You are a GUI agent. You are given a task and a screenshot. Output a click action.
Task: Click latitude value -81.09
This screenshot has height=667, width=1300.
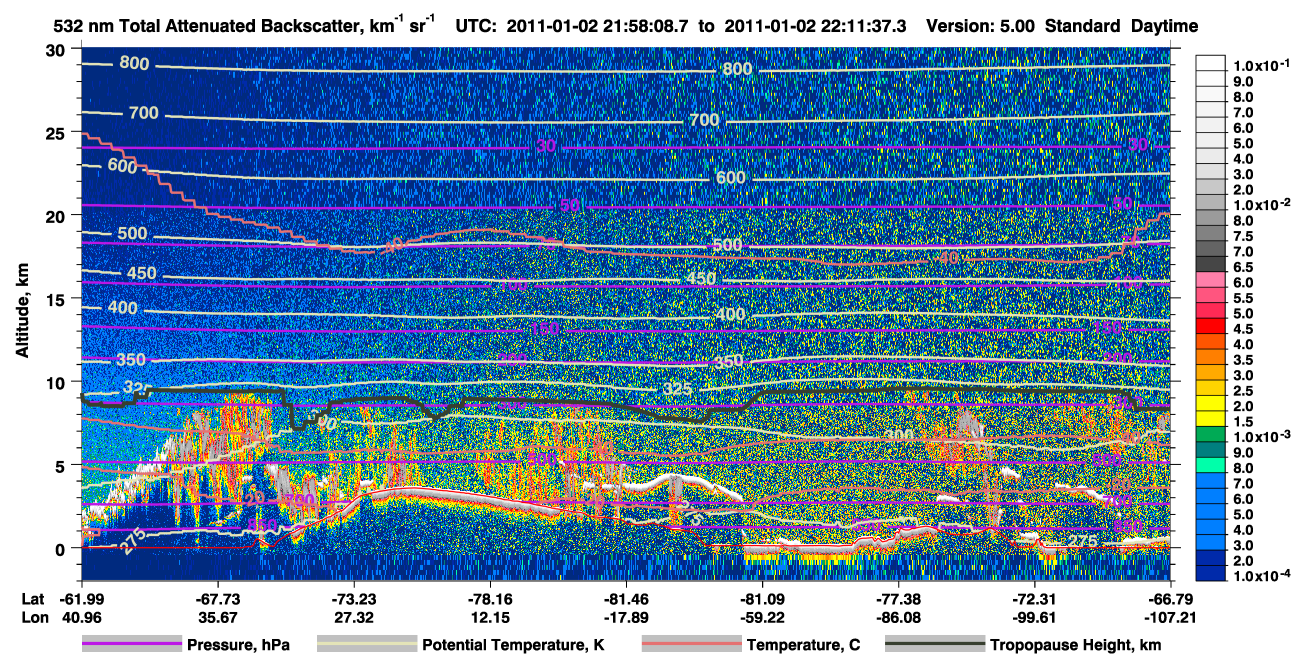pyautogui.click(x=762, y=600)
